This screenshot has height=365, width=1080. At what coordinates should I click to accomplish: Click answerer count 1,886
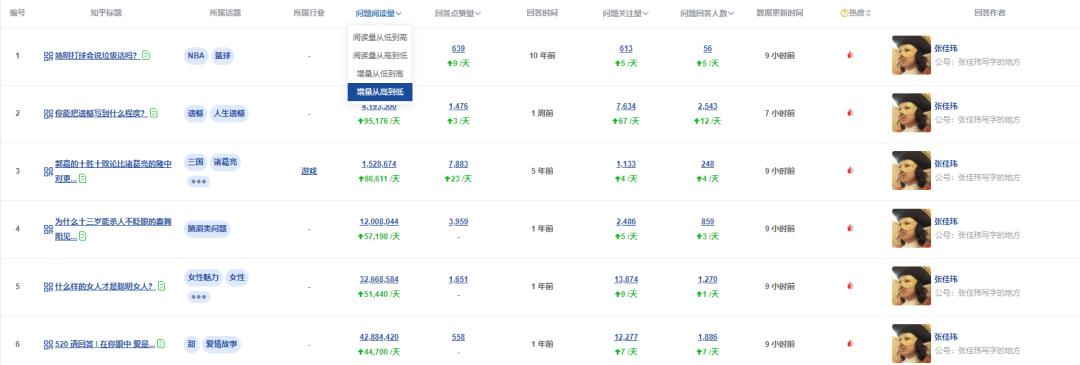[707, 337]
